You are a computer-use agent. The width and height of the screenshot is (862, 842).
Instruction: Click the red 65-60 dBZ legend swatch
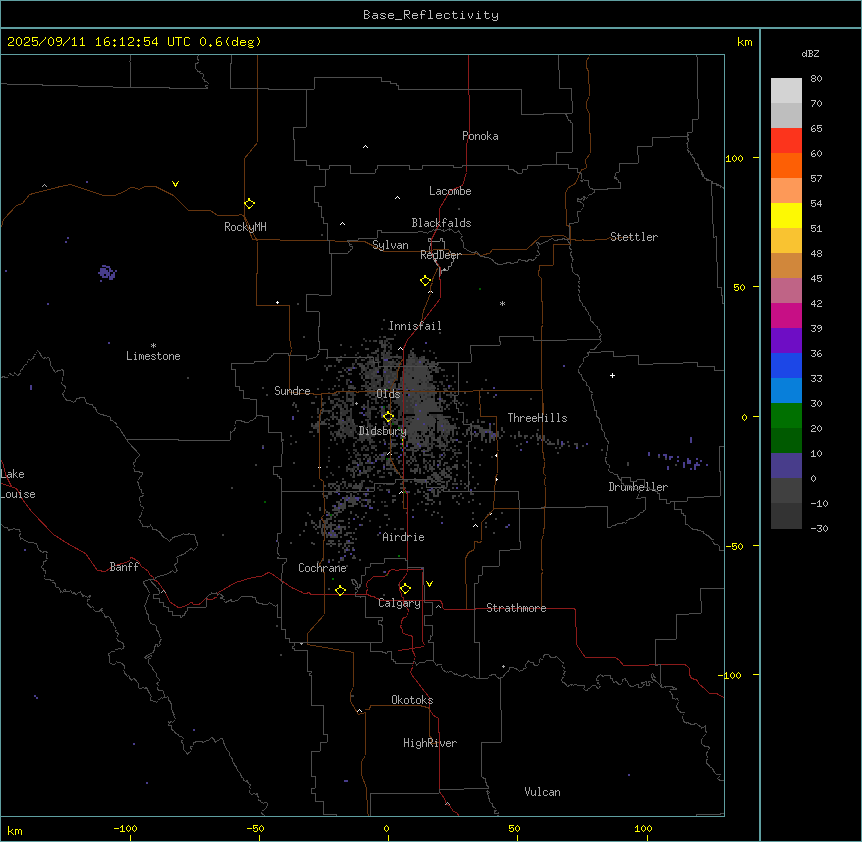pyautogui.click(x=786, y=141)
